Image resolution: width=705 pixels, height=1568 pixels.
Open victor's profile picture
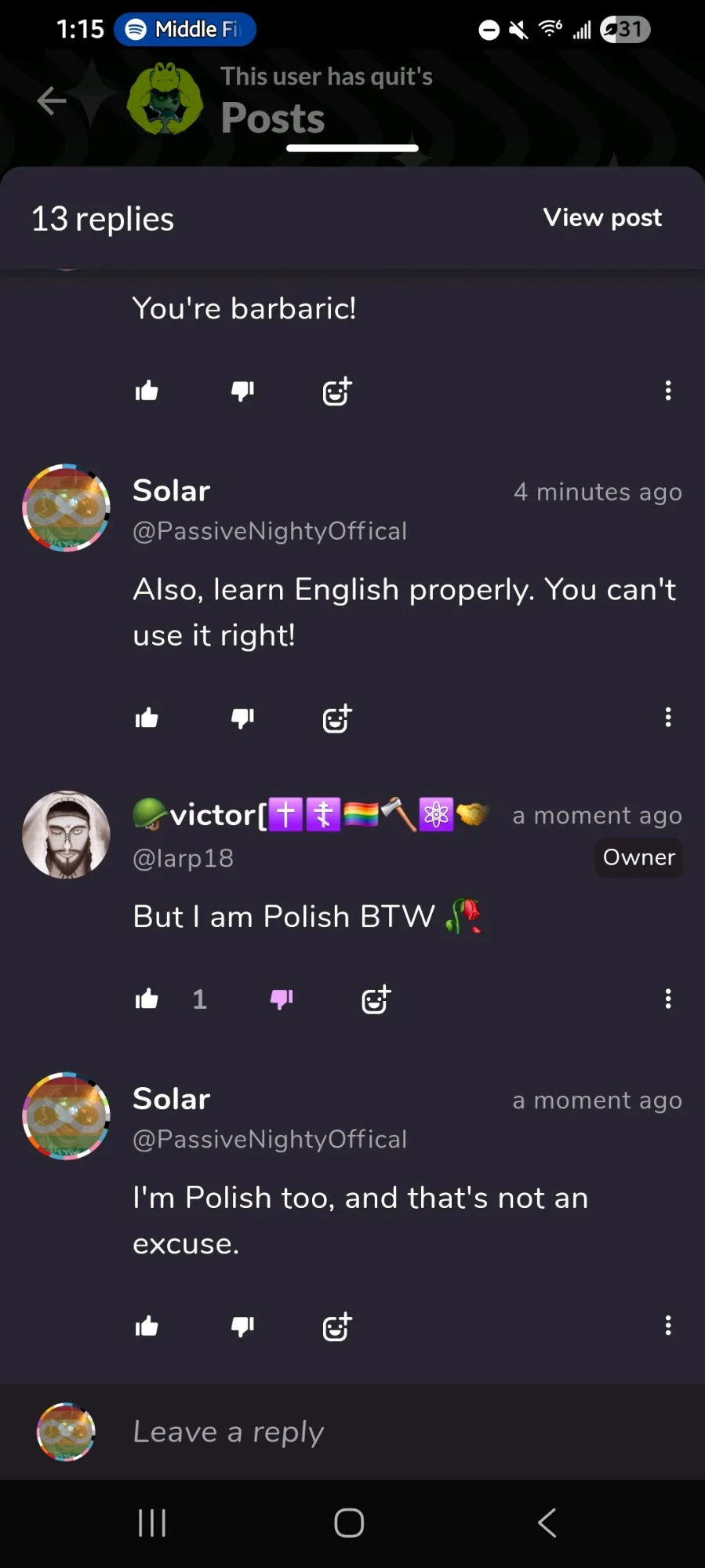67,835
